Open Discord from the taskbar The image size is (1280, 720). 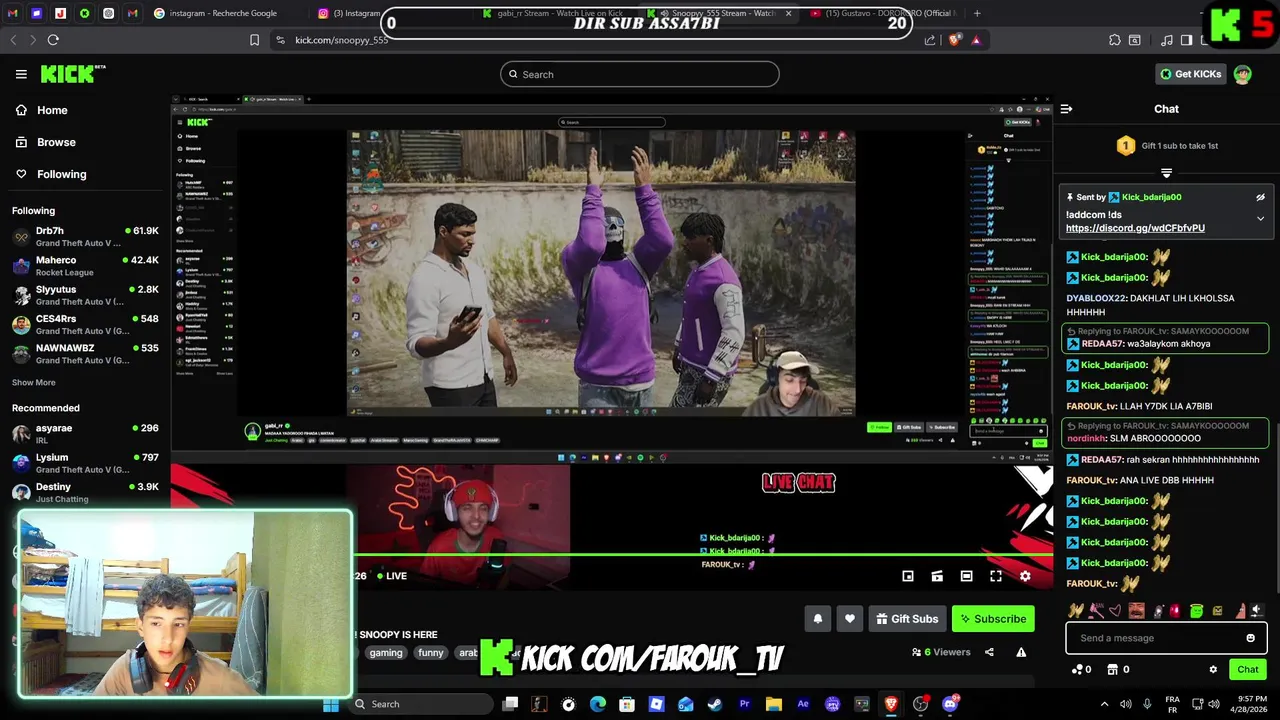point(950,704)
